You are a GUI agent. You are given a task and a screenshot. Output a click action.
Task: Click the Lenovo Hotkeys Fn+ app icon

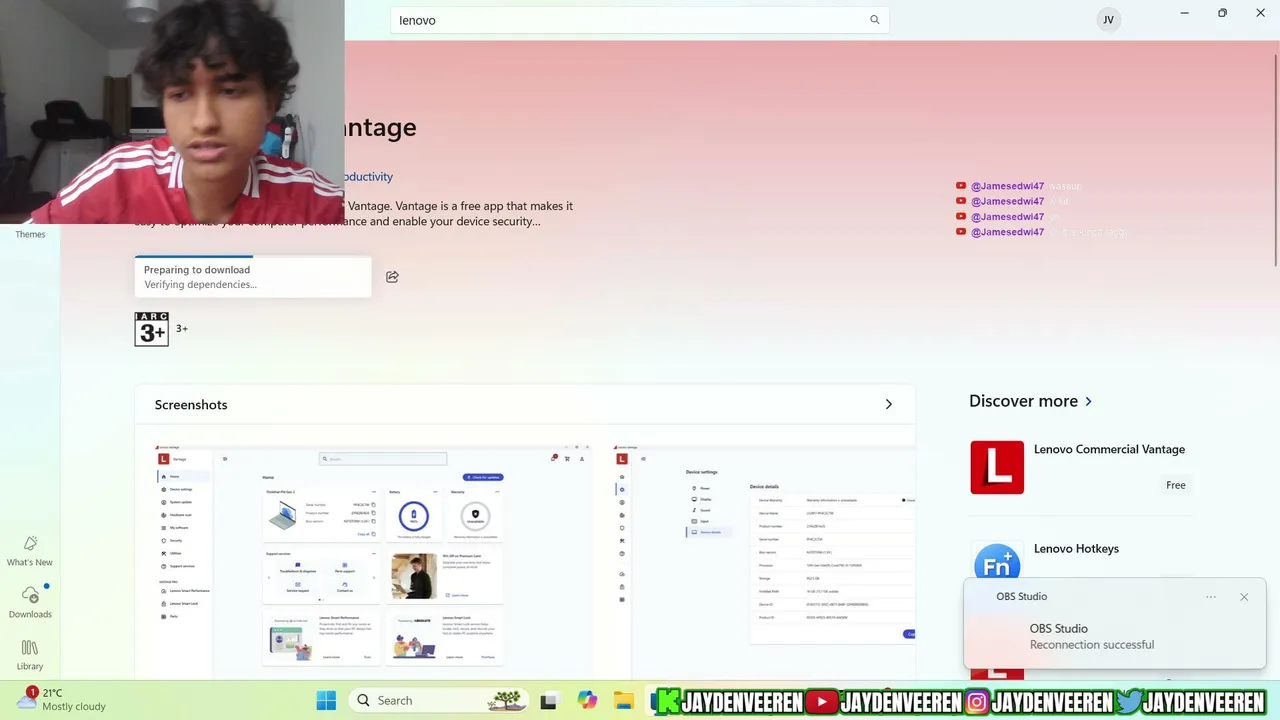997,565
